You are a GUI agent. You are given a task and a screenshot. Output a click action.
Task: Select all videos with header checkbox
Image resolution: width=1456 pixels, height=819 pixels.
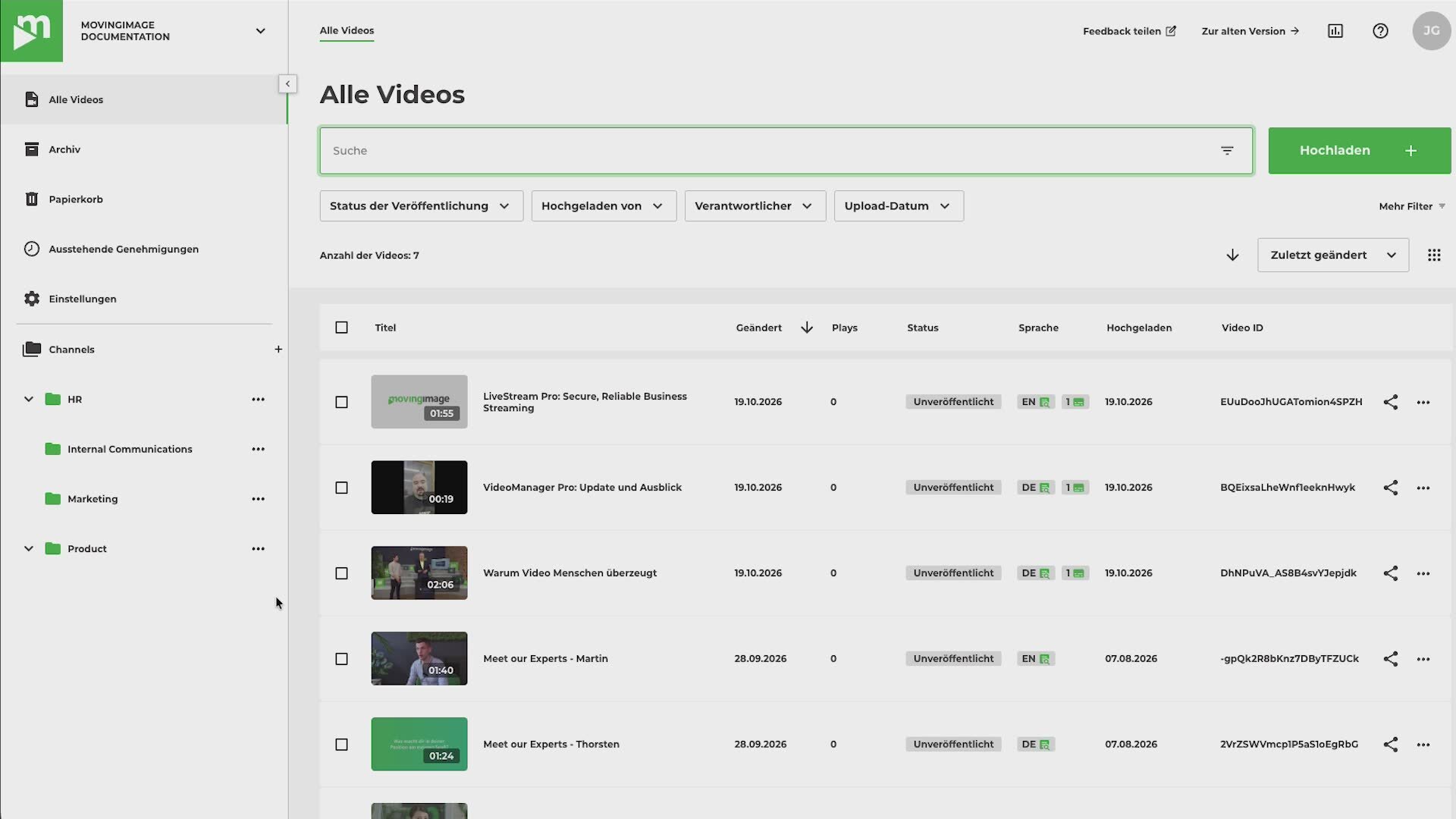click(x=341, y=328)
